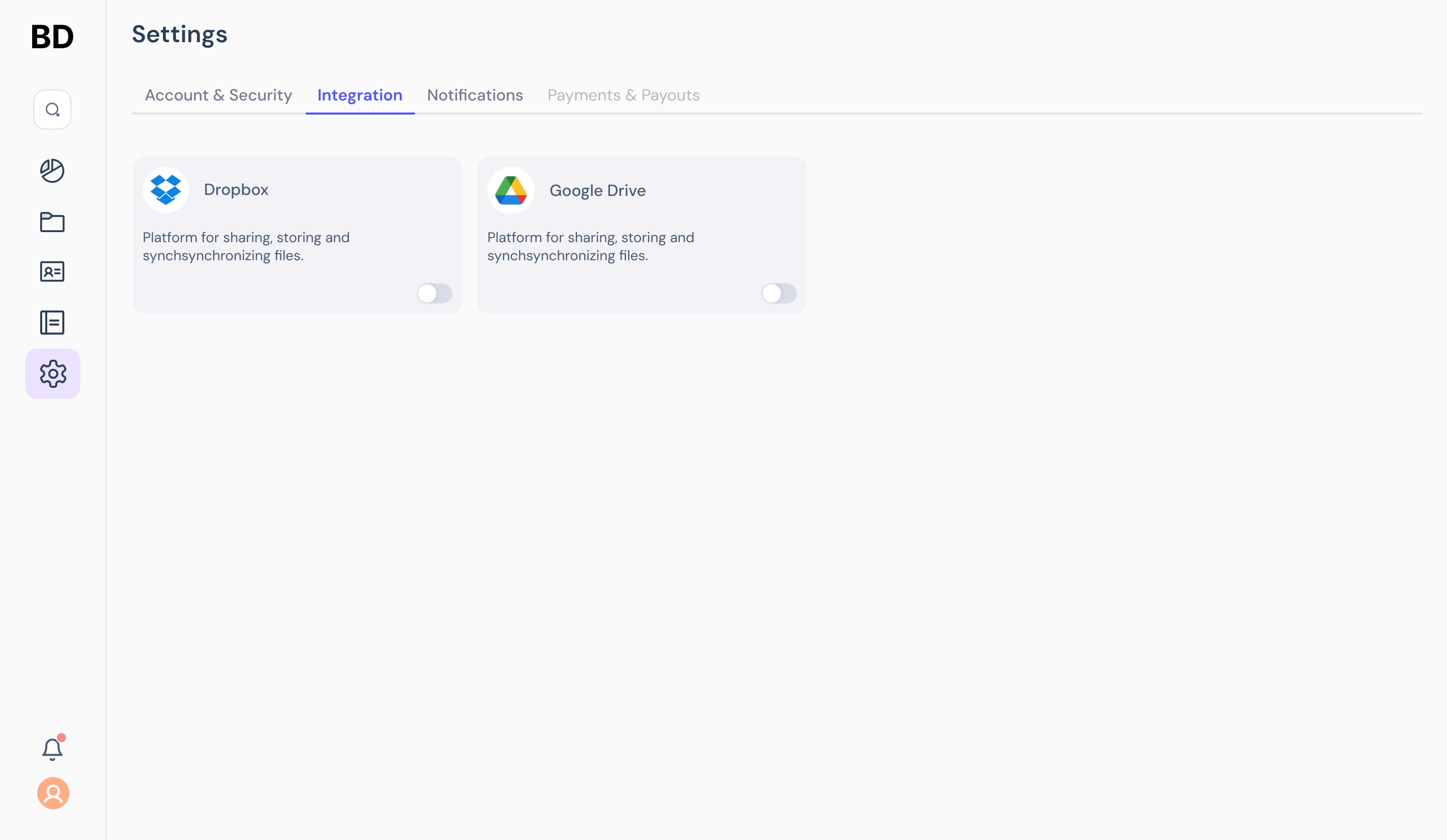Click the Dropbox logo icon
This screenshot has width=1447, height=840.
pyautogui.click(x=165, y=190)
